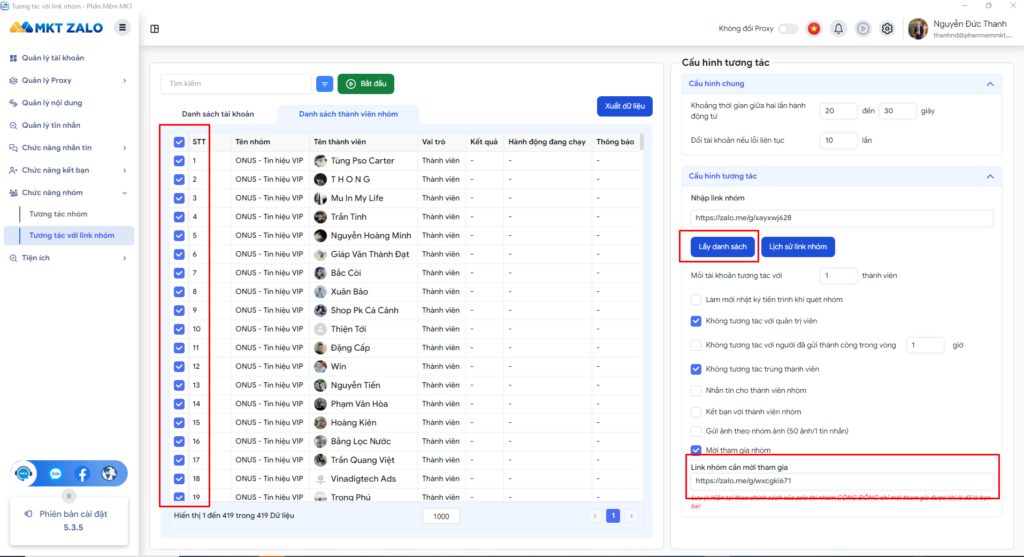
Task: Enable Kết bạn với thành viên nhóm checkbox
Action: pyautogui.click(x=696, y=411)
